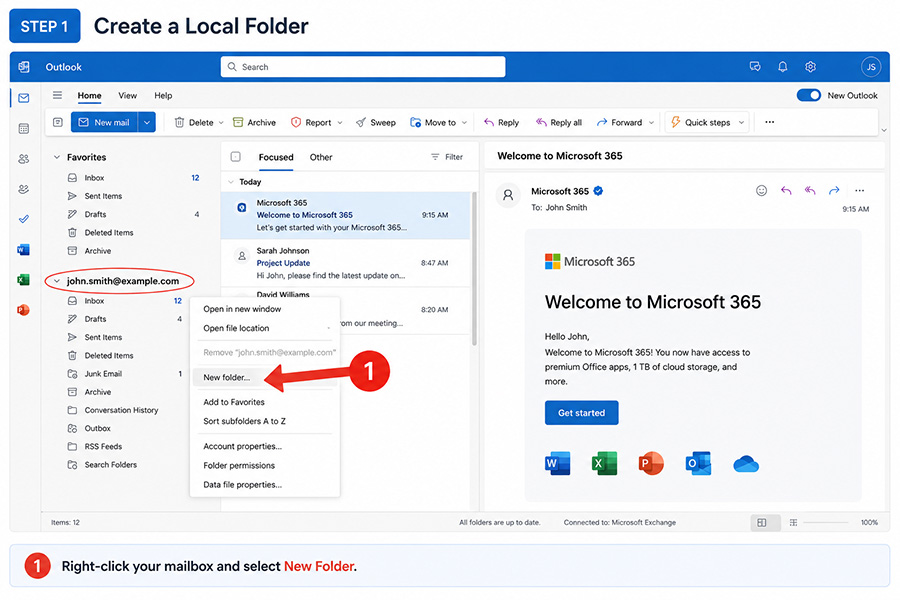Switch to the View ribbon tab

(127, 95)
